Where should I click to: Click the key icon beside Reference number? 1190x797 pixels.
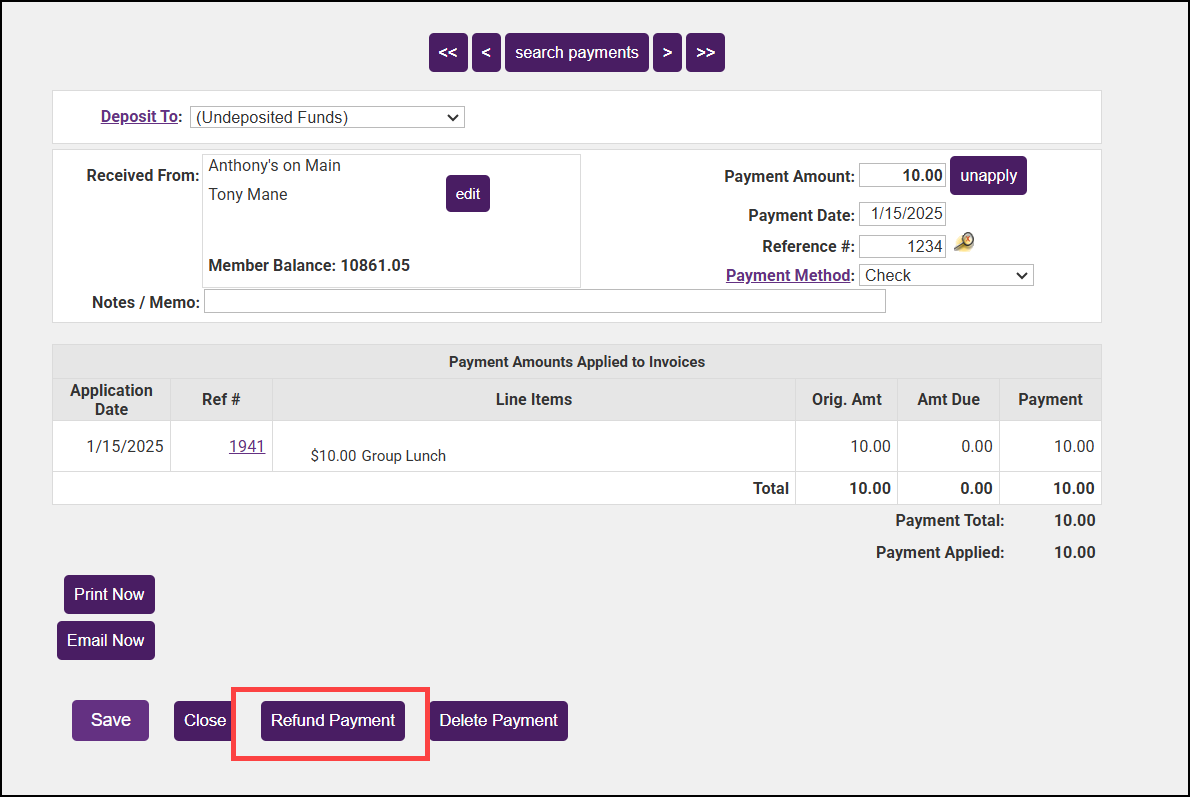point(964,242)
